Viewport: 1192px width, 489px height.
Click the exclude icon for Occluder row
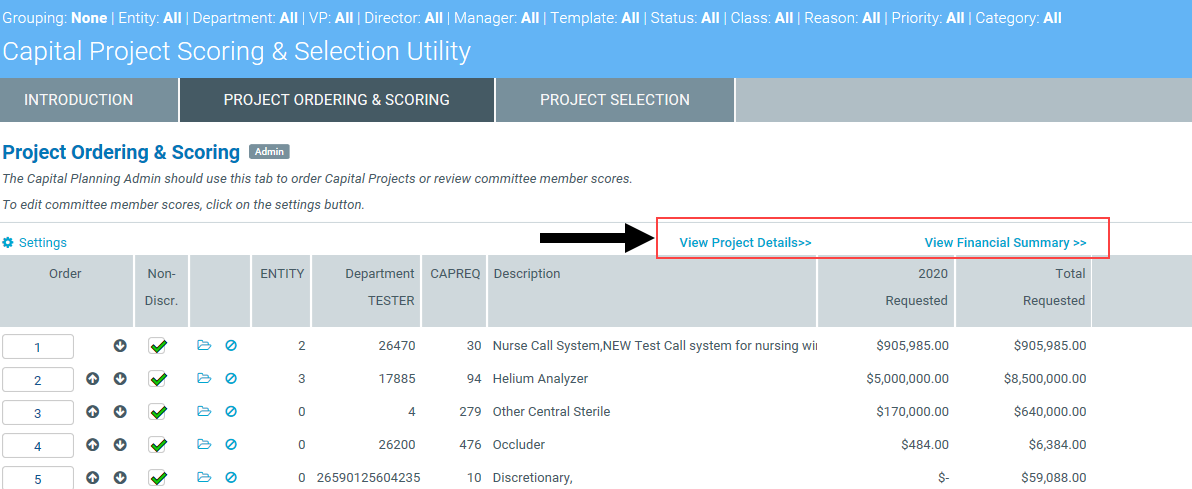(x=231, y=444)
